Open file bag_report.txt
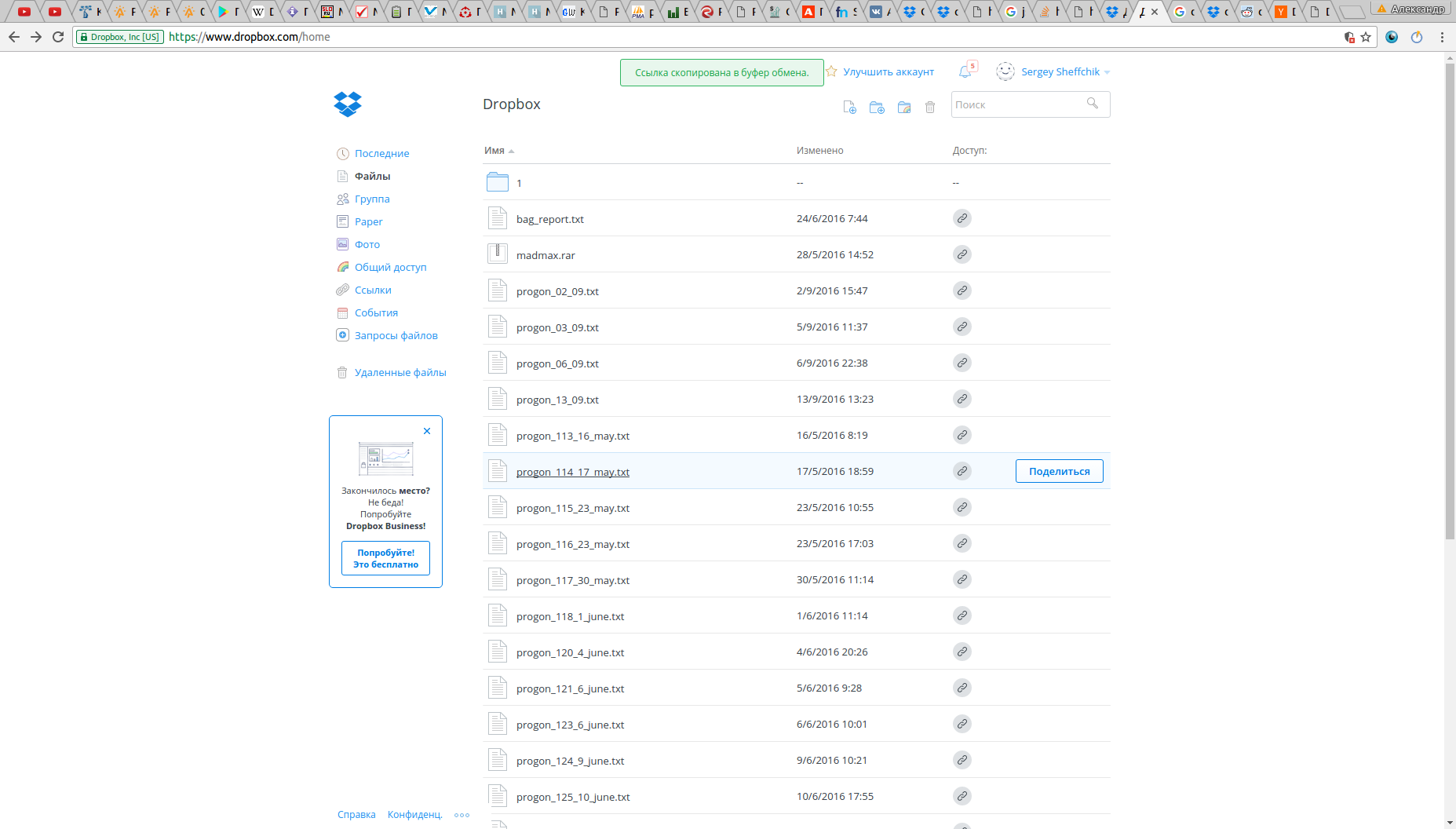The image size is (1456, 829). [550, 219]
